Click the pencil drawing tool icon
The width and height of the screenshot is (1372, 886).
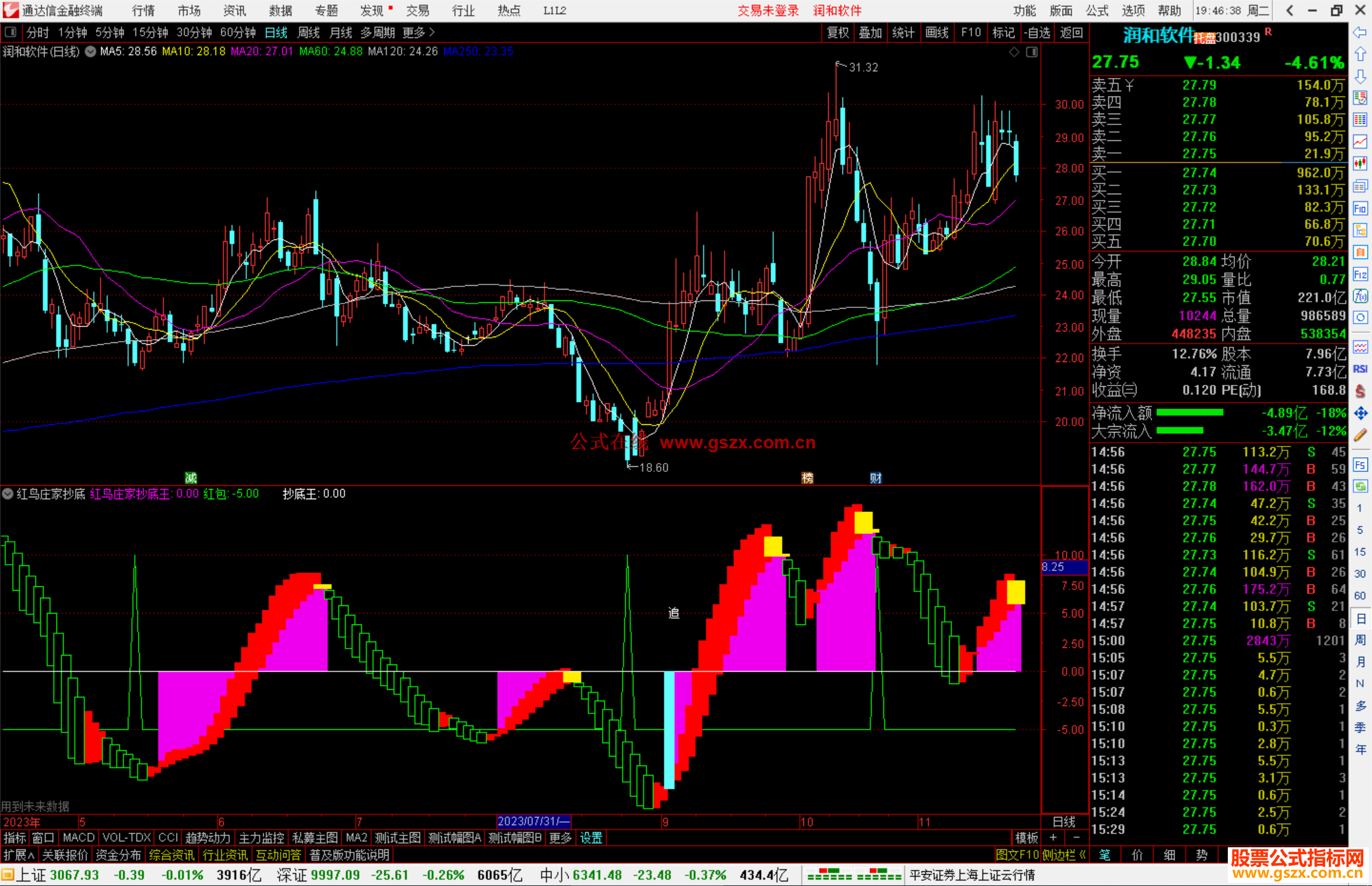point(1360,435)
